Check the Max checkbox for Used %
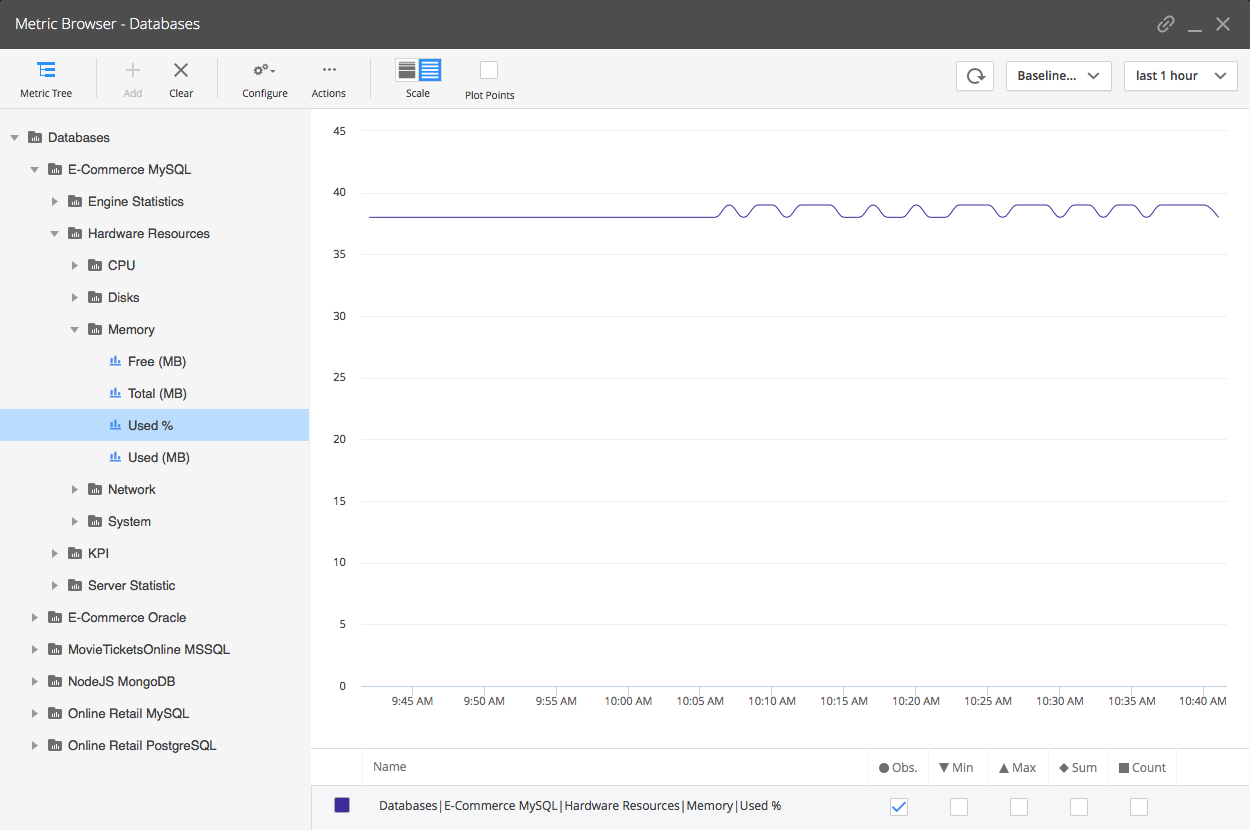 (x=1019, y=807)
